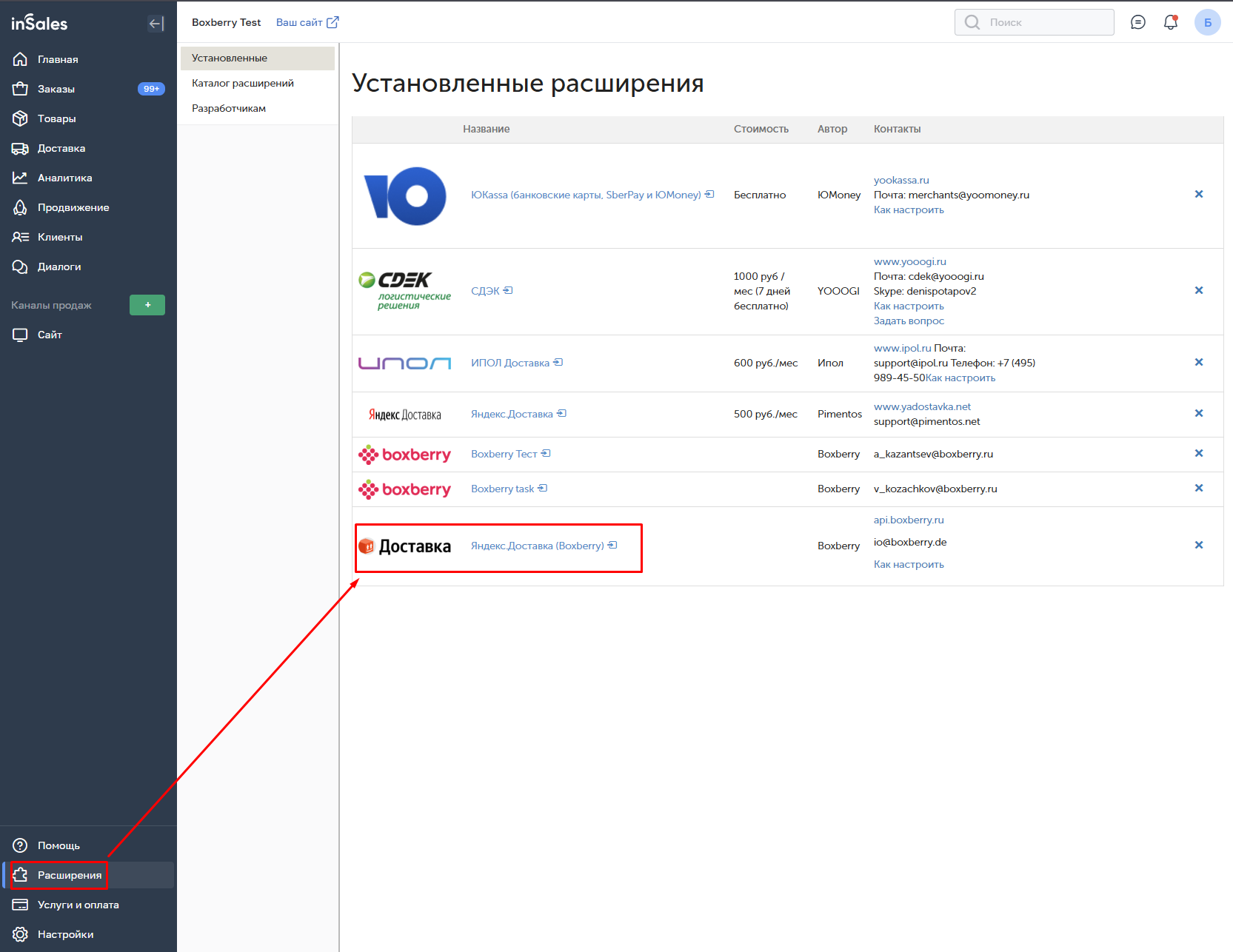The image size is (1233, 952).
Task: Click the Стоимость column header
Action: [761, 129]
